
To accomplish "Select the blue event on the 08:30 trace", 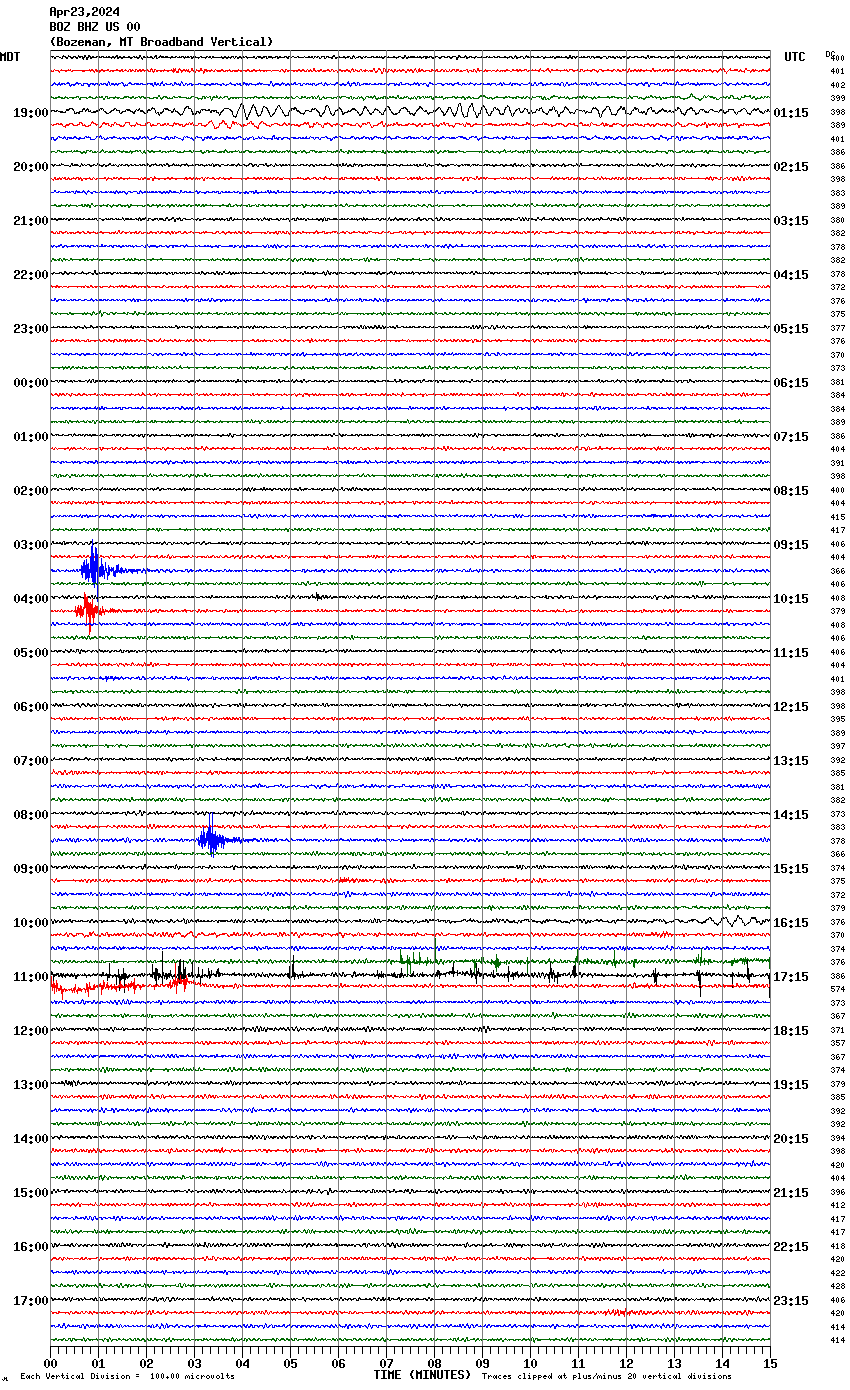I will coord(211,840).
